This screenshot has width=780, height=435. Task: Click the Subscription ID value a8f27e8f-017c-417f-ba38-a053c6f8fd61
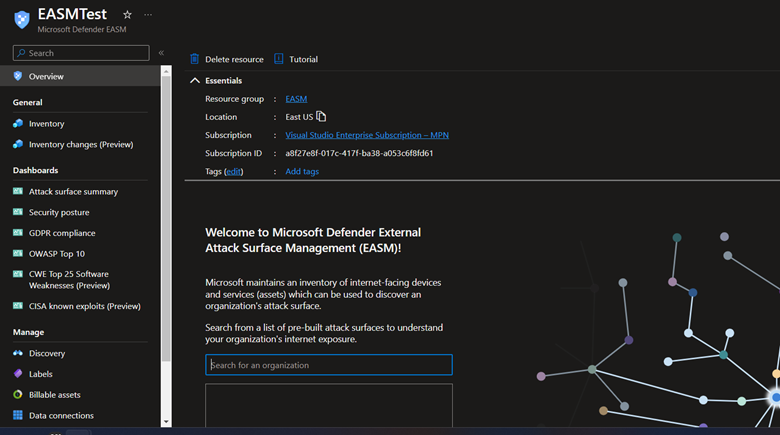click(x=359, y=153)
